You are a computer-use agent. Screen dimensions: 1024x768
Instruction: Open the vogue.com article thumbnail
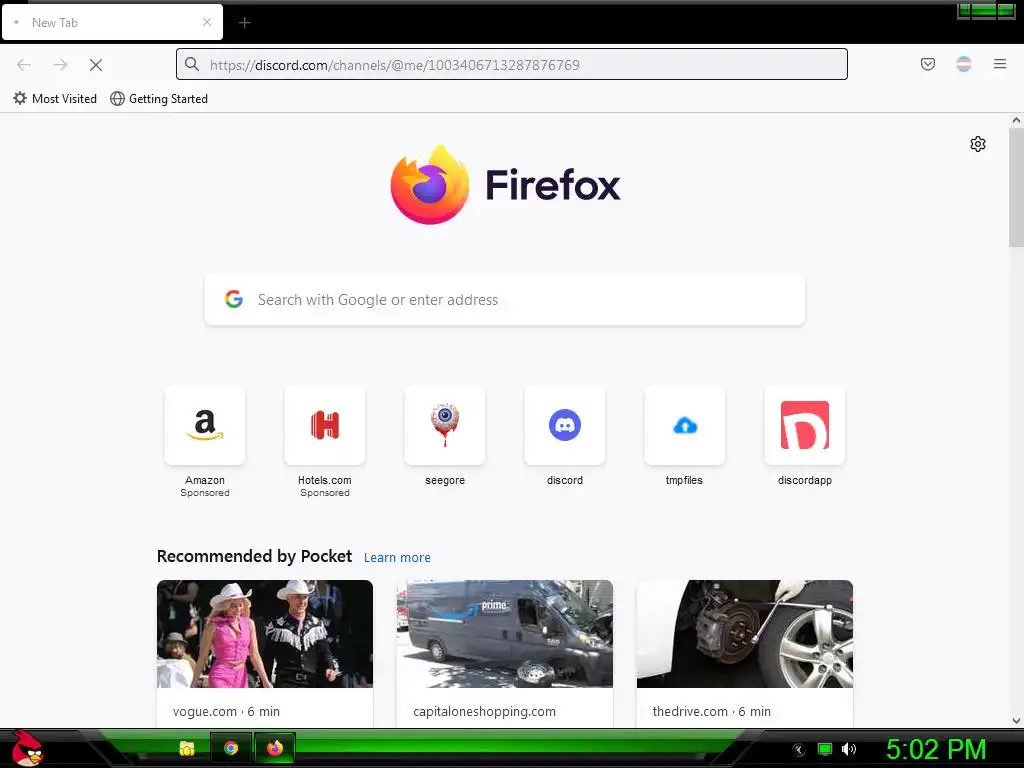265,633
